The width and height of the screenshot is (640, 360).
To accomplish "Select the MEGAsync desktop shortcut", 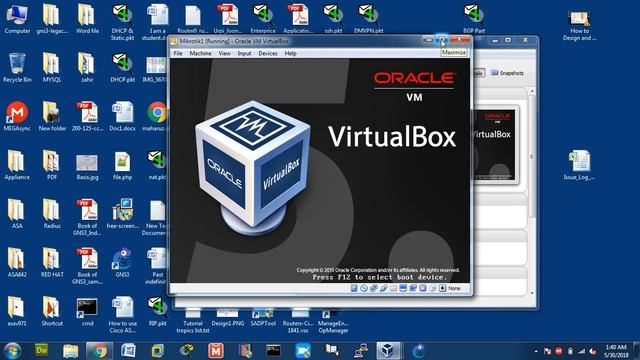I will click(x=17, y=116).
